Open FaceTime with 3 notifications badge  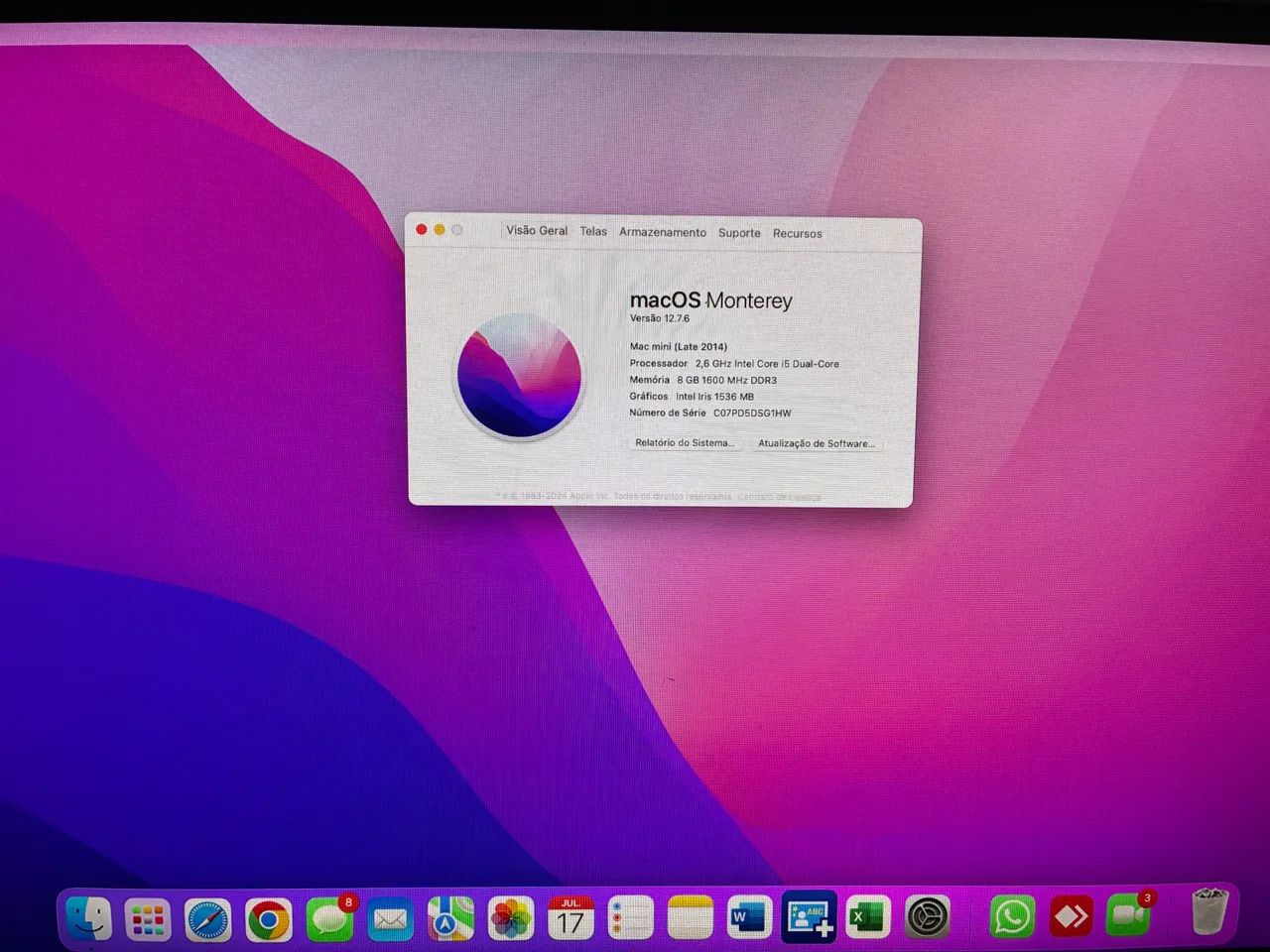coord(1130,913)
